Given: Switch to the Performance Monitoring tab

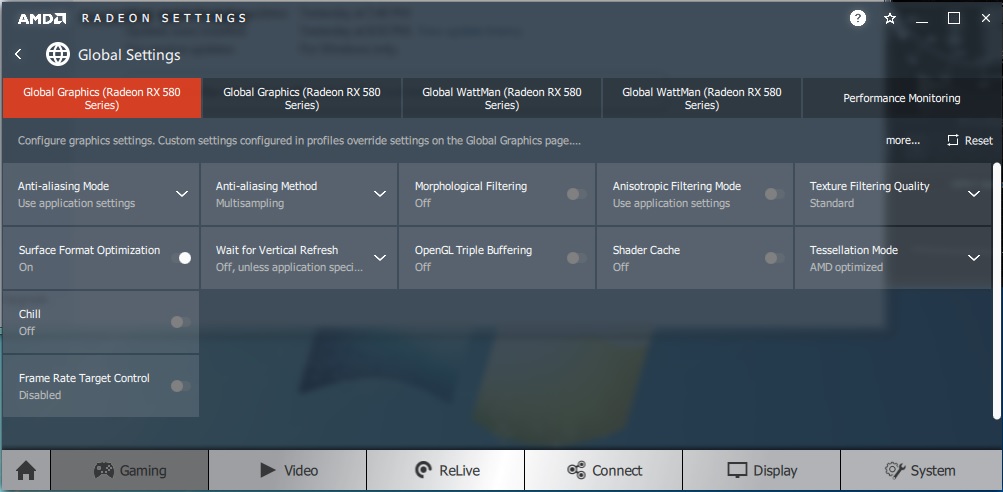Looking at the screenshot, I should tap(901, 98).
